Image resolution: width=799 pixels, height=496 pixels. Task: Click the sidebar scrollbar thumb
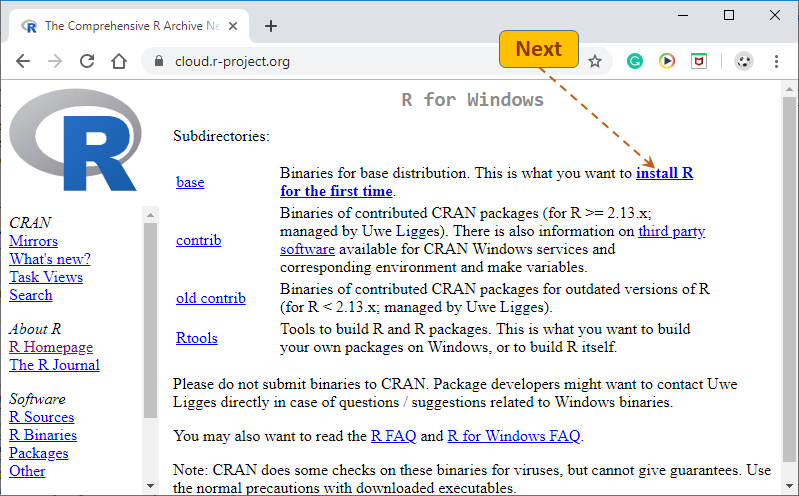click(x=150, y=320)
